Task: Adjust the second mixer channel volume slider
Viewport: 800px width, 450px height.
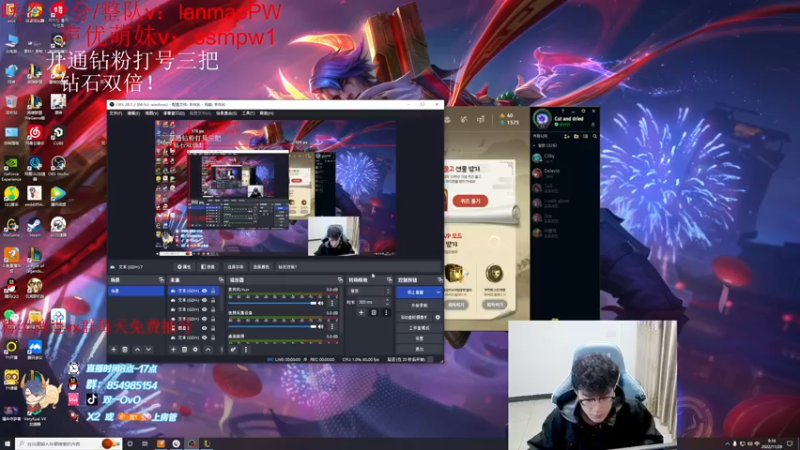Action: 272,327
